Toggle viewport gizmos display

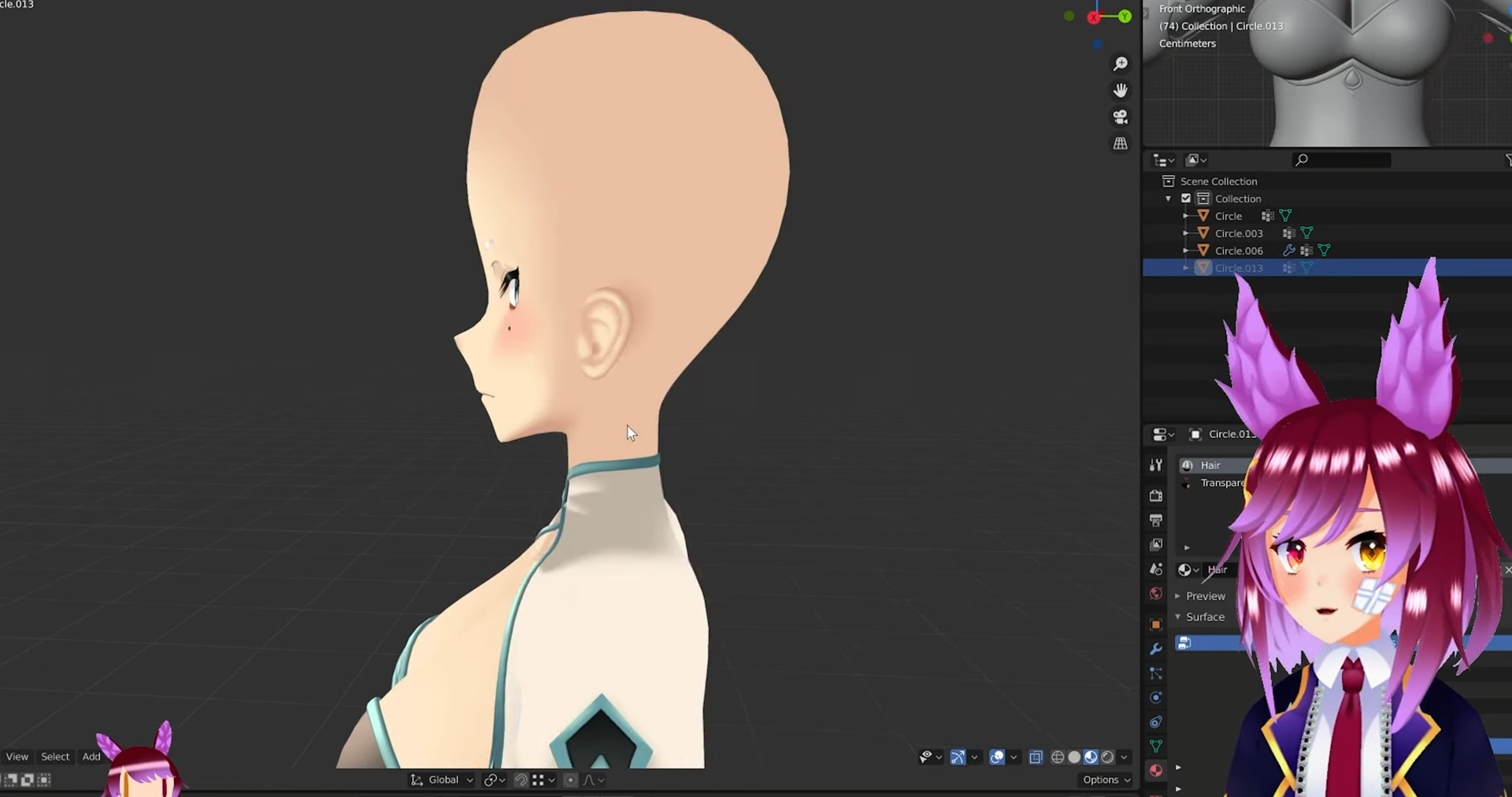pos(958,758)
